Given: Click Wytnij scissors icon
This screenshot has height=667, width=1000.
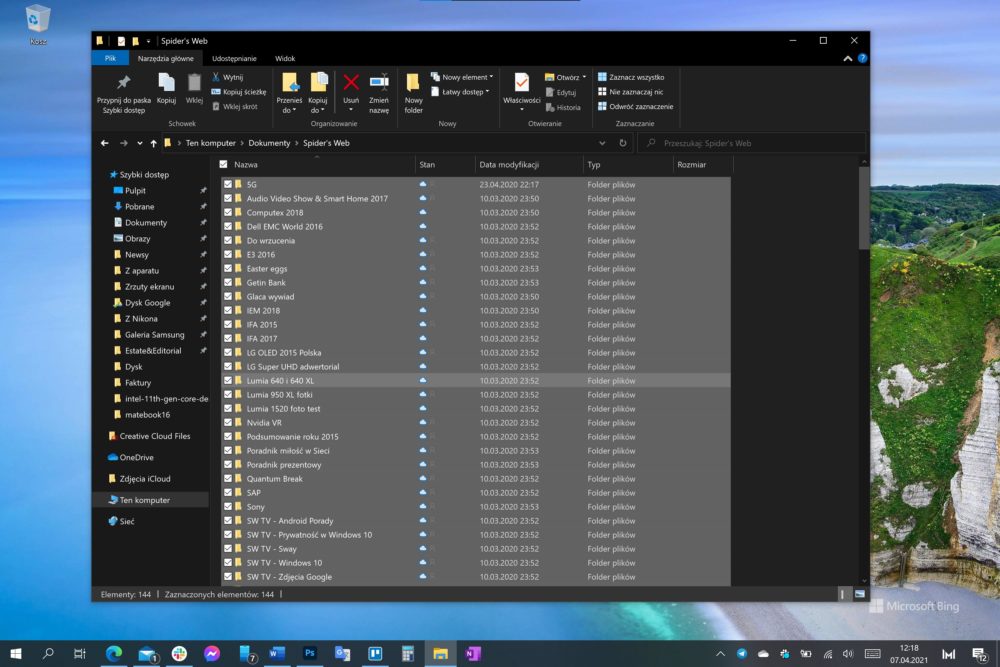Looking at the screenshot, I should (216, 77).
